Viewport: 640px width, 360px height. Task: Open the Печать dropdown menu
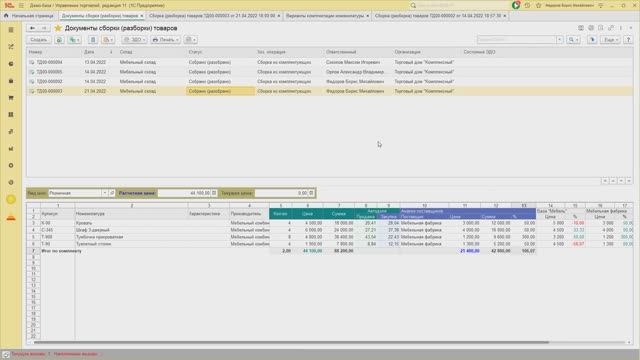click(x=165, y=40)
